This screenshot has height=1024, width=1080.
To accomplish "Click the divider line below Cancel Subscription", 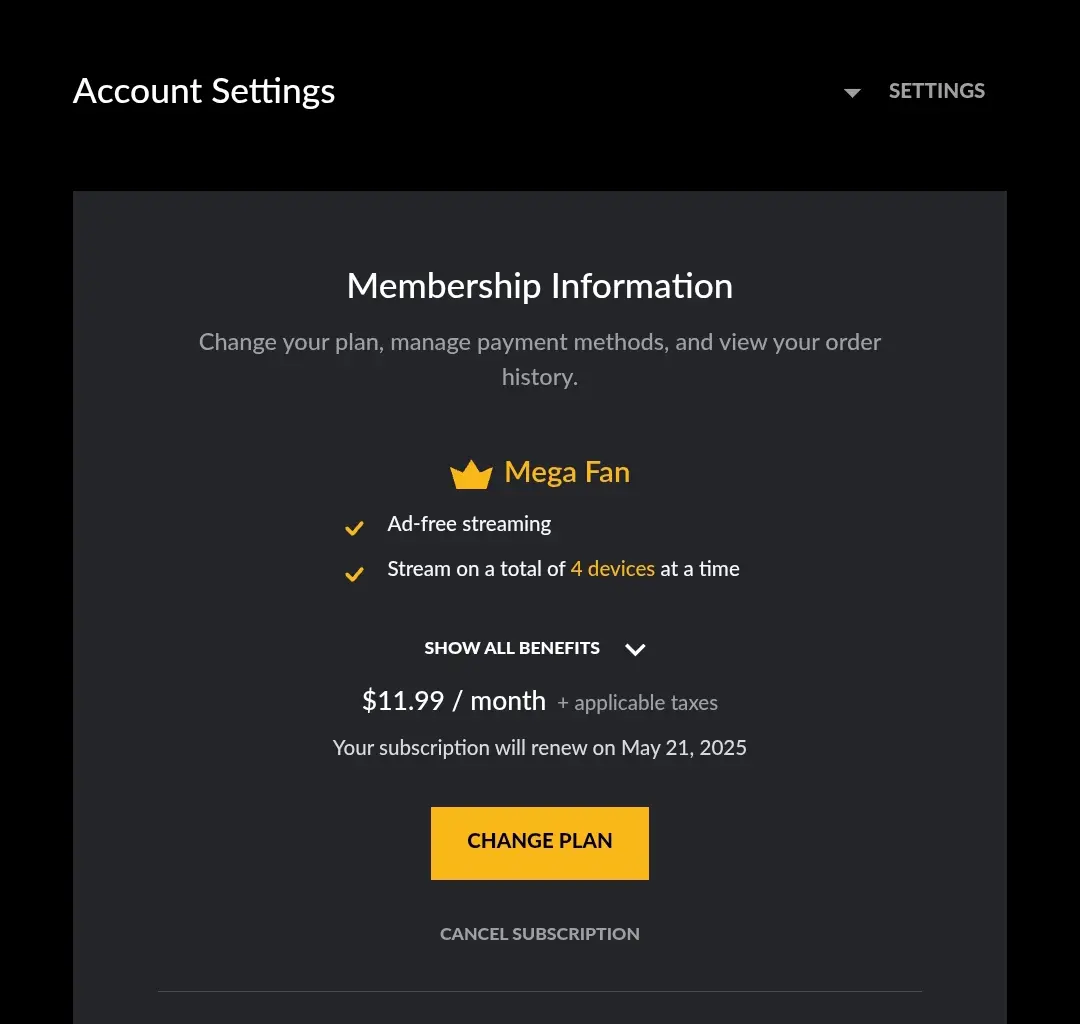I will click(x=540, y=992).
